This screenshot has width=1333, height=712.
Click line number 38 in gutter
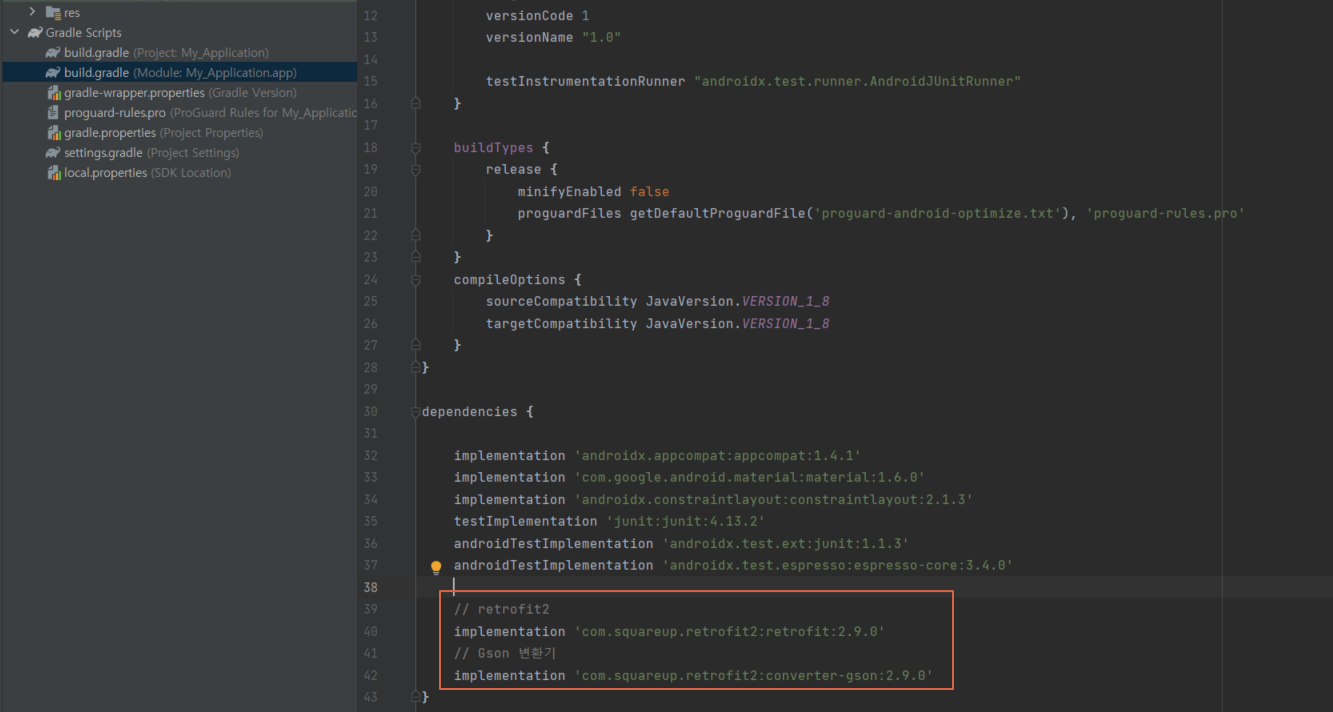point(370,587)
